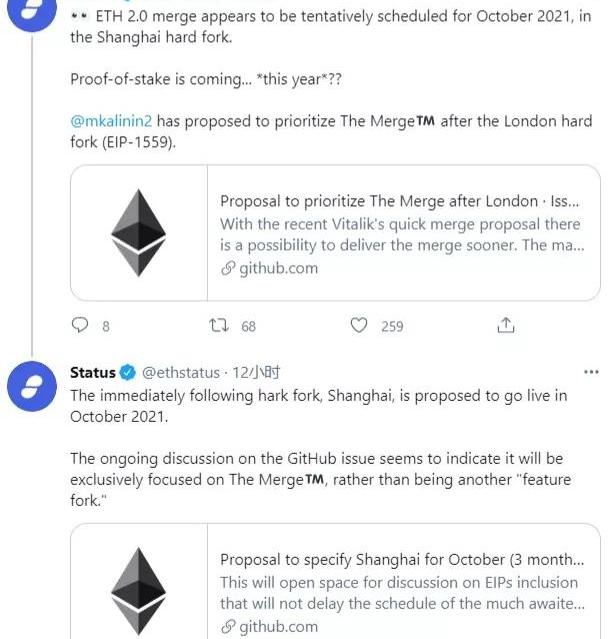Retweet the ETH 2.0 merge tweet
This screenshot has width=613, height=639.
point(218,325)
